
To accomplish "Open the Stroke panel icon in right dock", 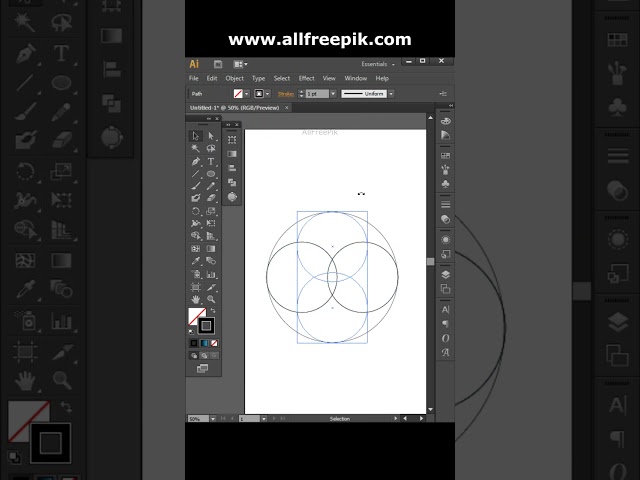I will click(445, 204).
